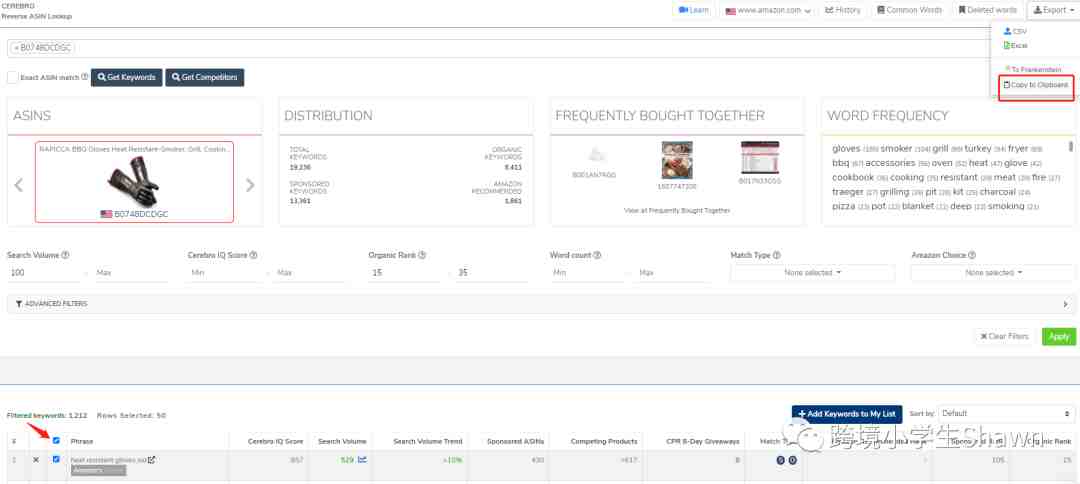Open the Learn video link
This screenshot has height=484, width=1080.
pos(693,10)
